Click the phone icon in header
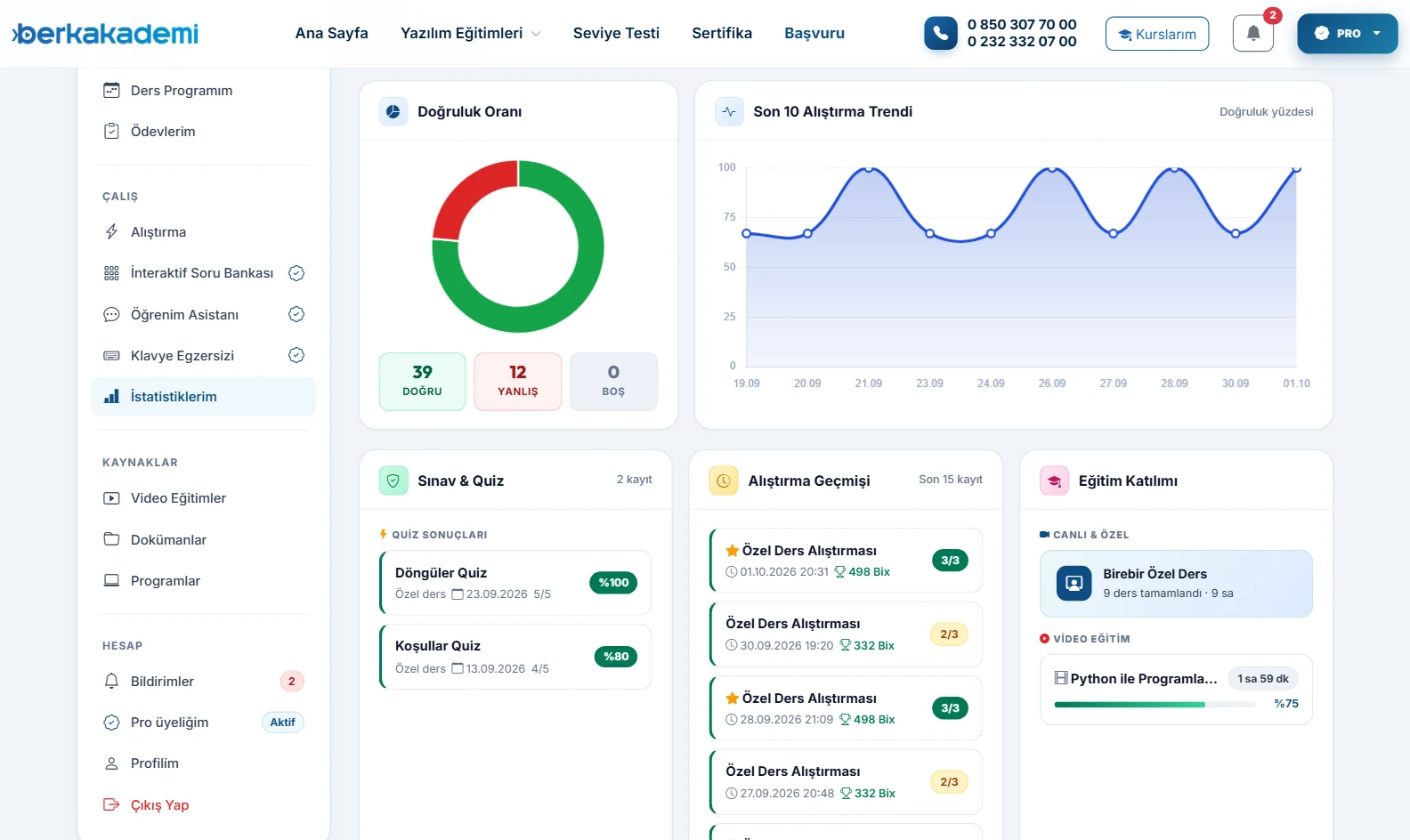Screen dimensions: 1410x840 [x=940, y=34]
